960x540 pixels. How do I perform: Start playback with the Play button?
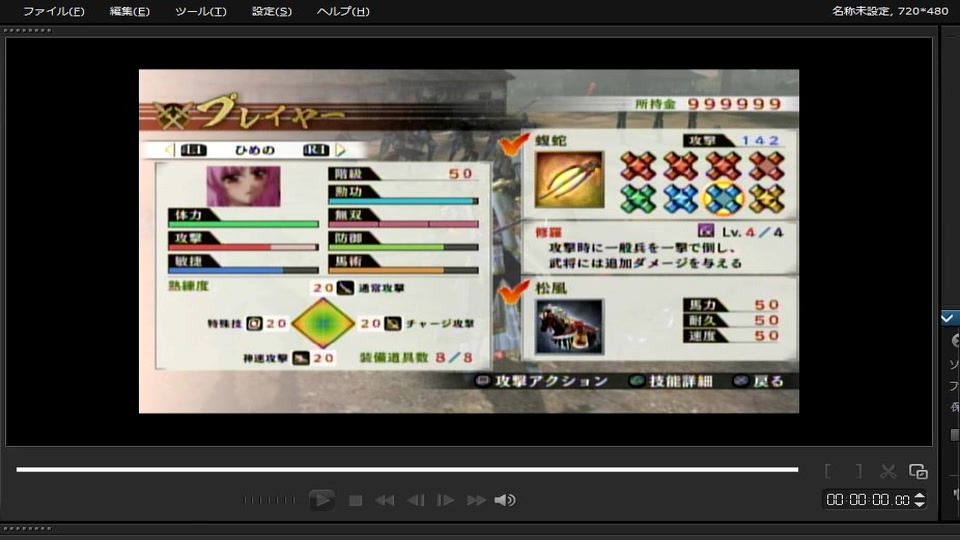pos(321,500)
